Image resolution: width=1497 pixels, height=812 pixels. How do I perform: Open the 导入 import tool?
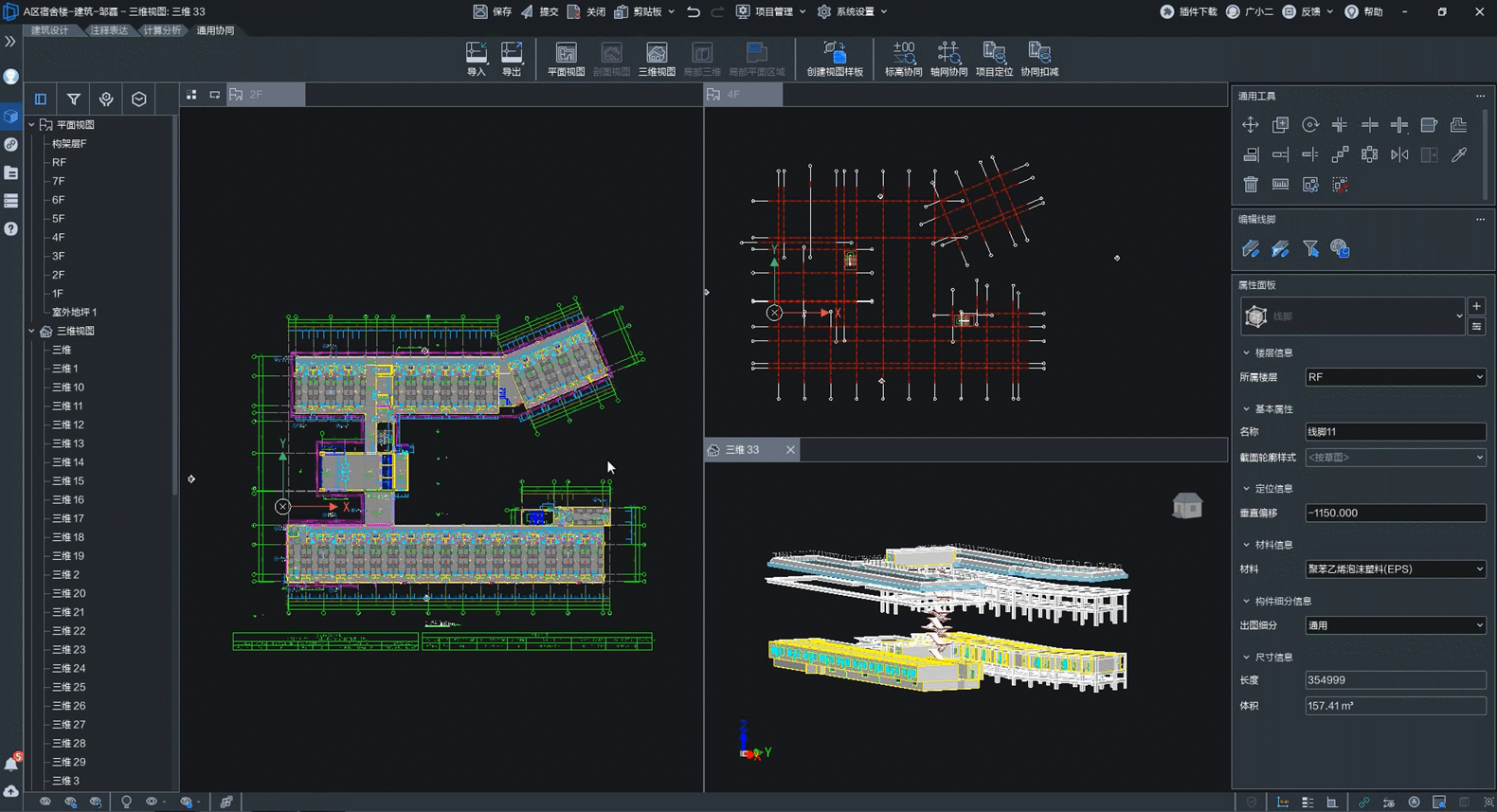coord(477,59)
